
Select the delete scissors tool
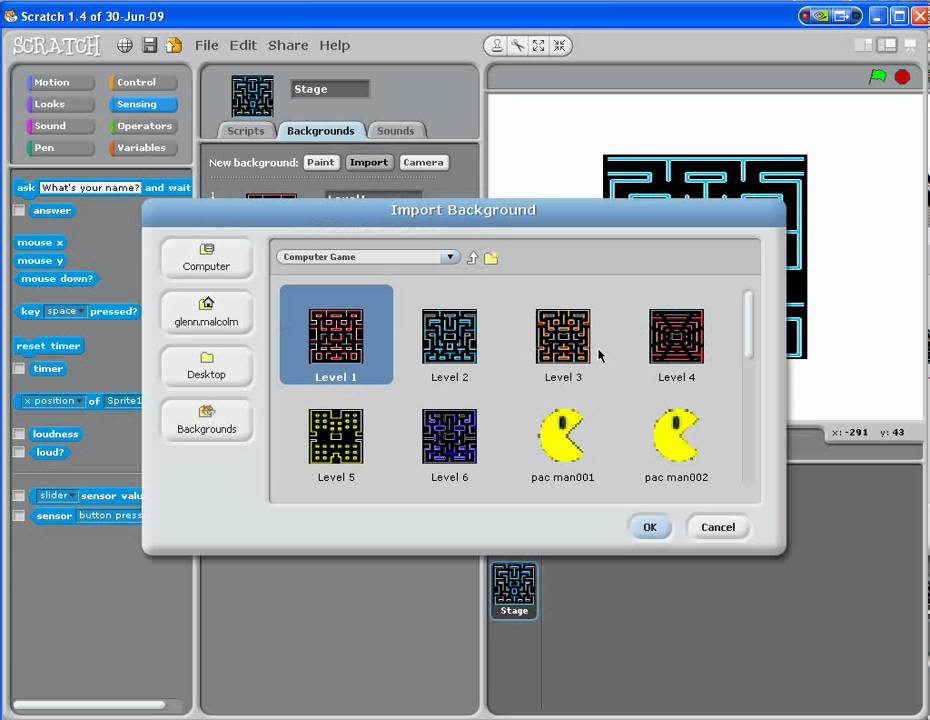click(x=518, y=46)
